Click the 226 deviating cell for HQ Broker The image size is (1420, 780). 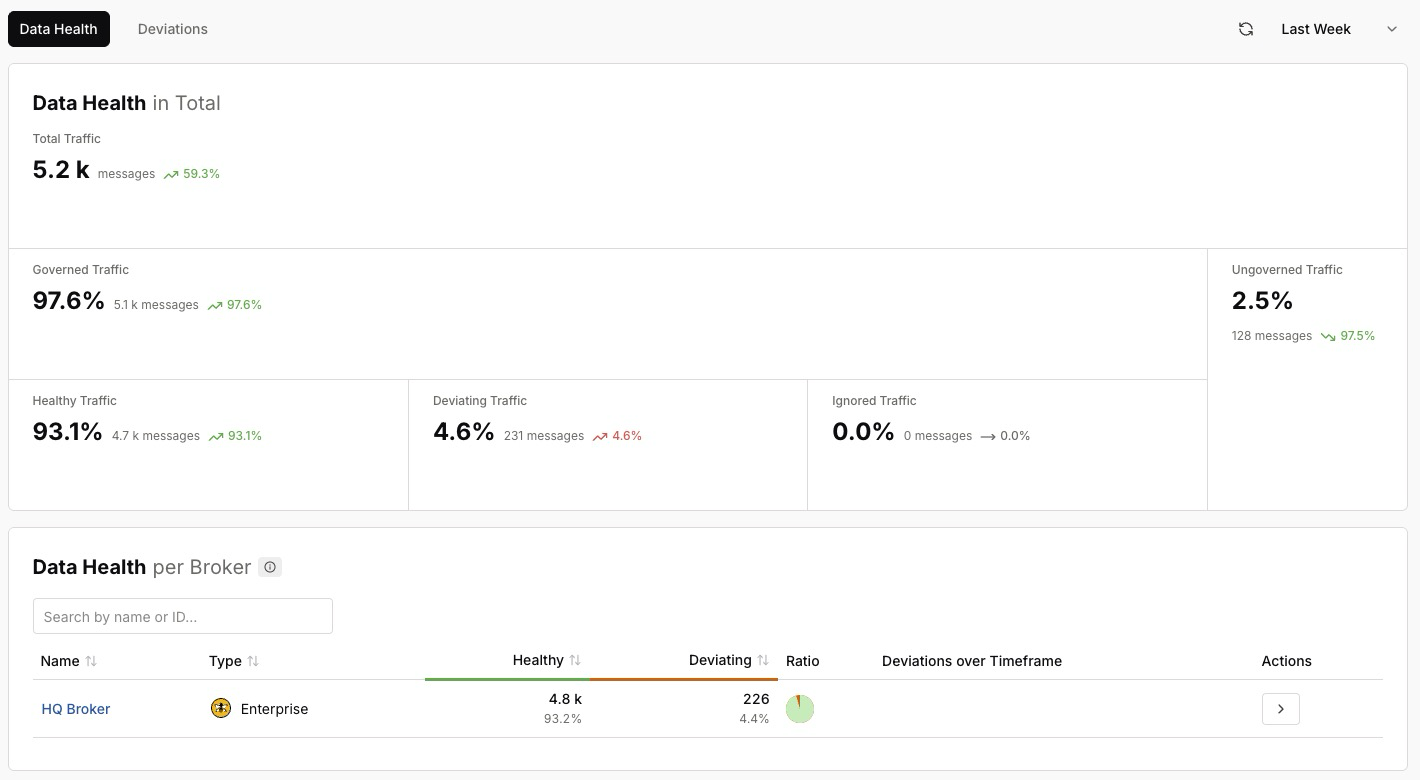(x=756, y=699)
